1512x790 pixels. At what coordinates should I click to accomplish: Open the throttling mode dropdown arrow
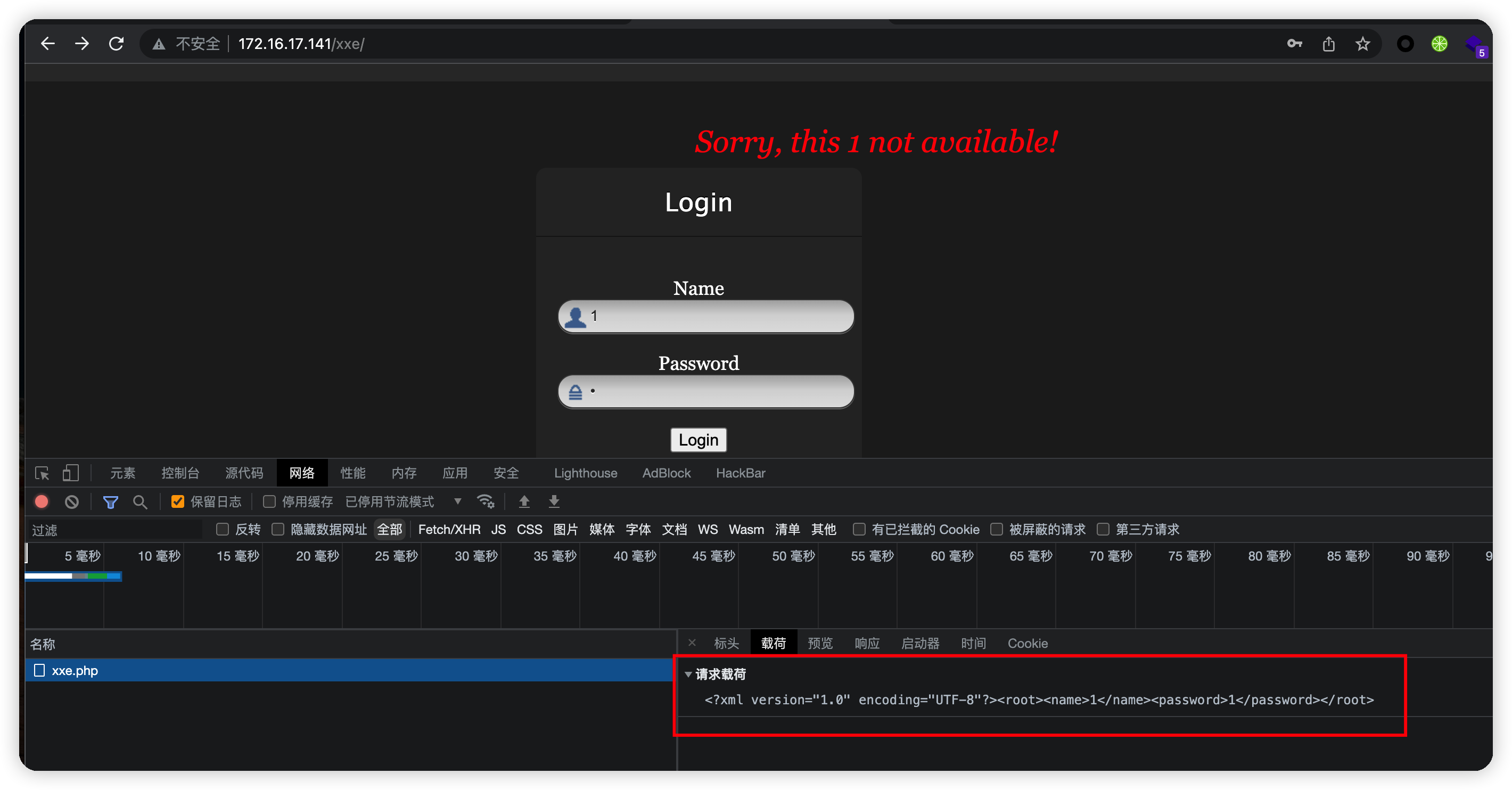(457, 501)
